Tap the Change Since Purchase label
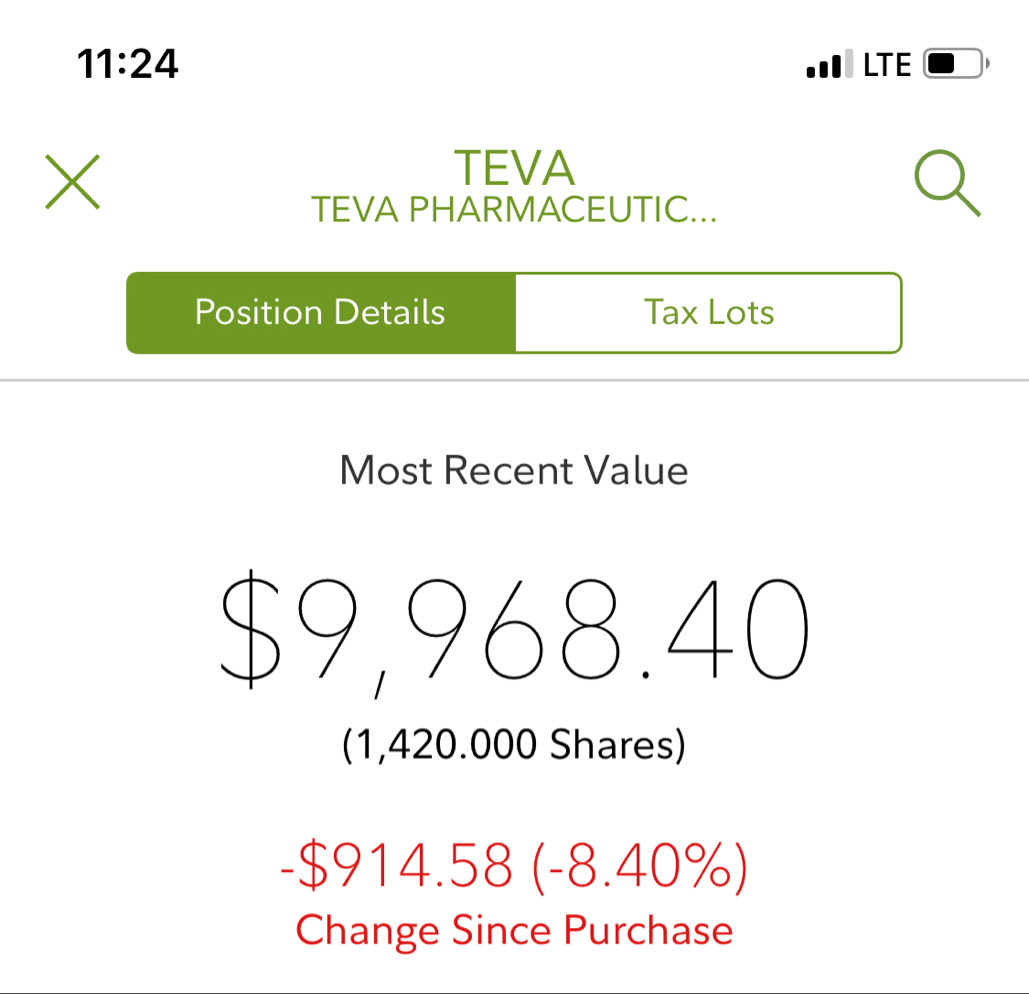This screenshot has width=1029, height=994. (x=514, y=930)
